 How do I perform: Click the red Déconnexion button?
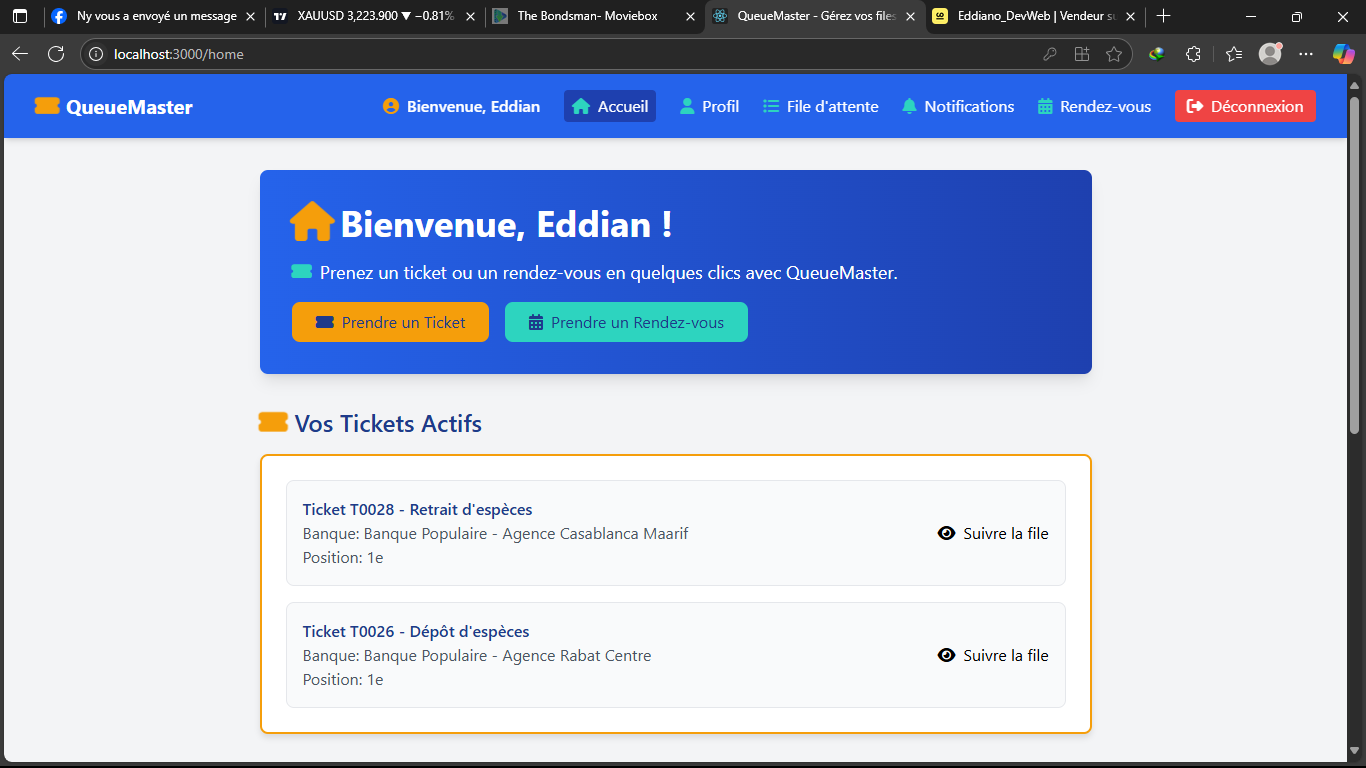click(1245, 106)
